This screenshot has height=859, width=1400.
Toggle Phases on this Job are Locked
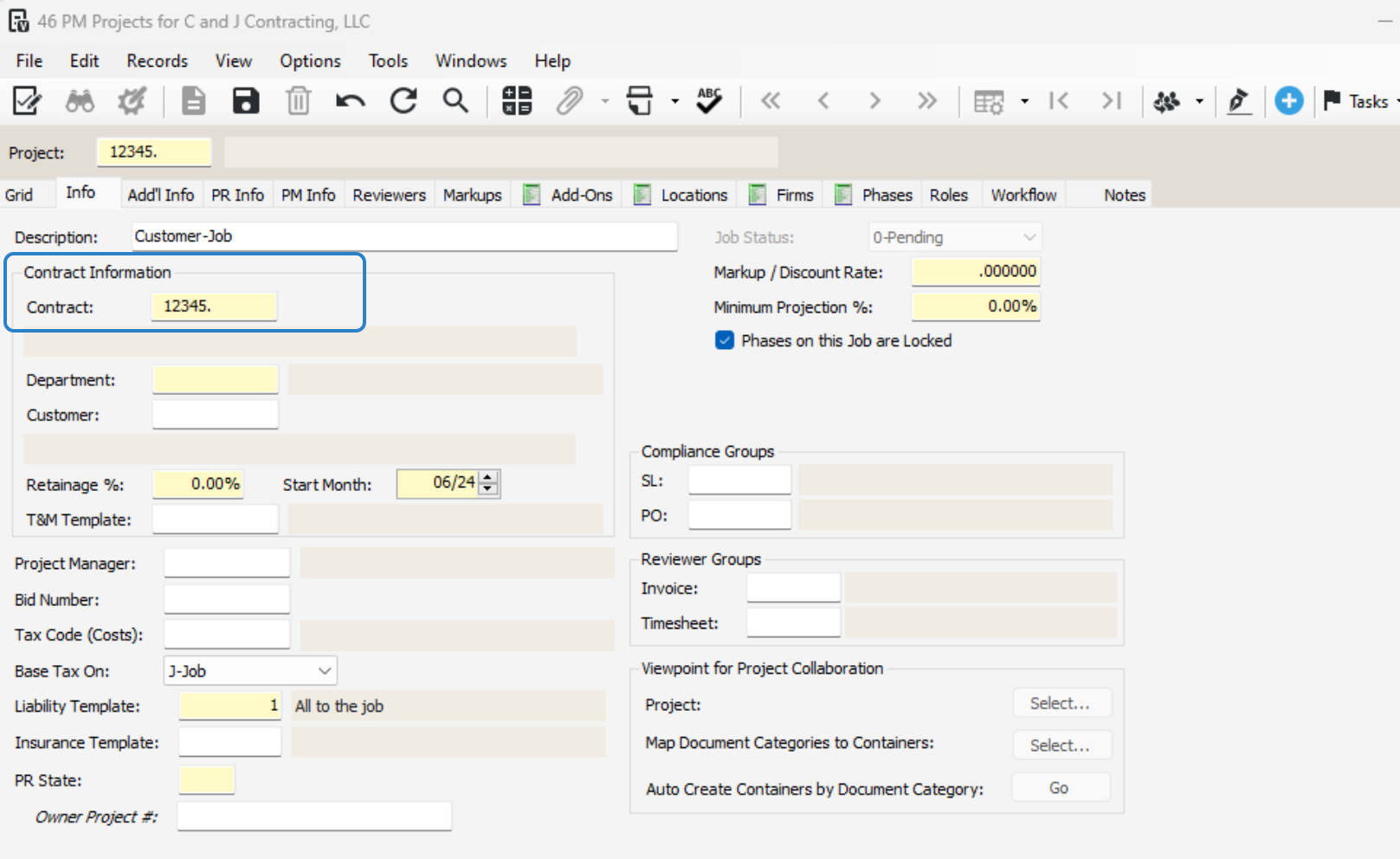click(725, 340)
